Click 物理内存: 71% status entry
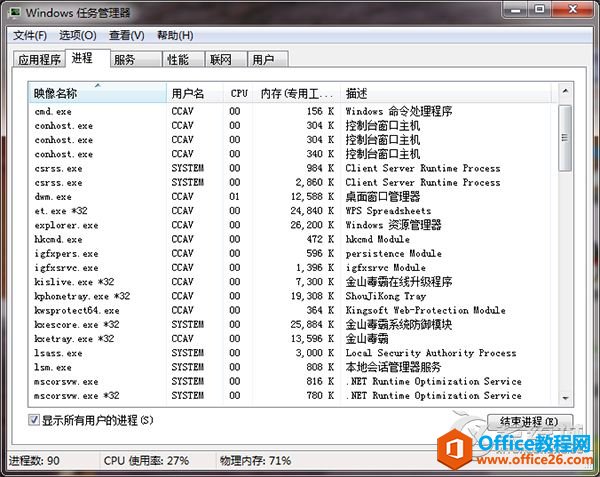600x477 pixels. point(255,461)
